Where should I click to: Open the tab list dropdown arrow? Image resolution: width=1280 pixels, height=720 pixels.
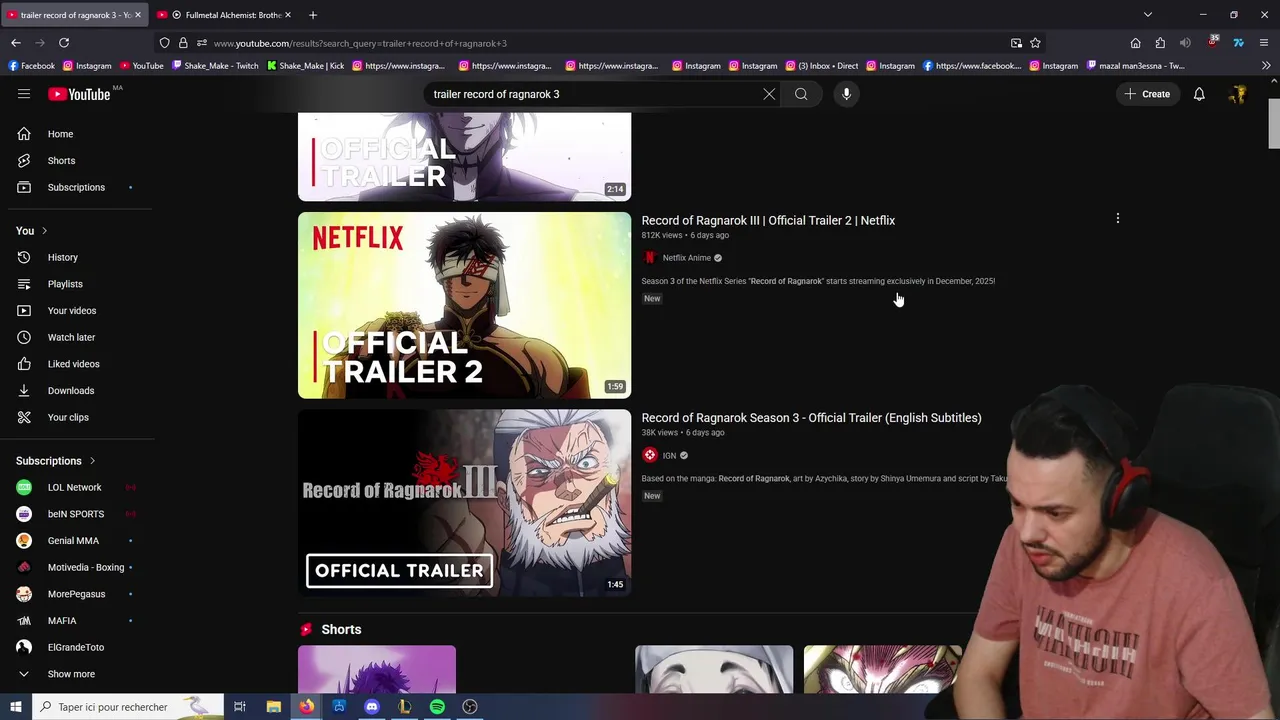click(1148, 15)
